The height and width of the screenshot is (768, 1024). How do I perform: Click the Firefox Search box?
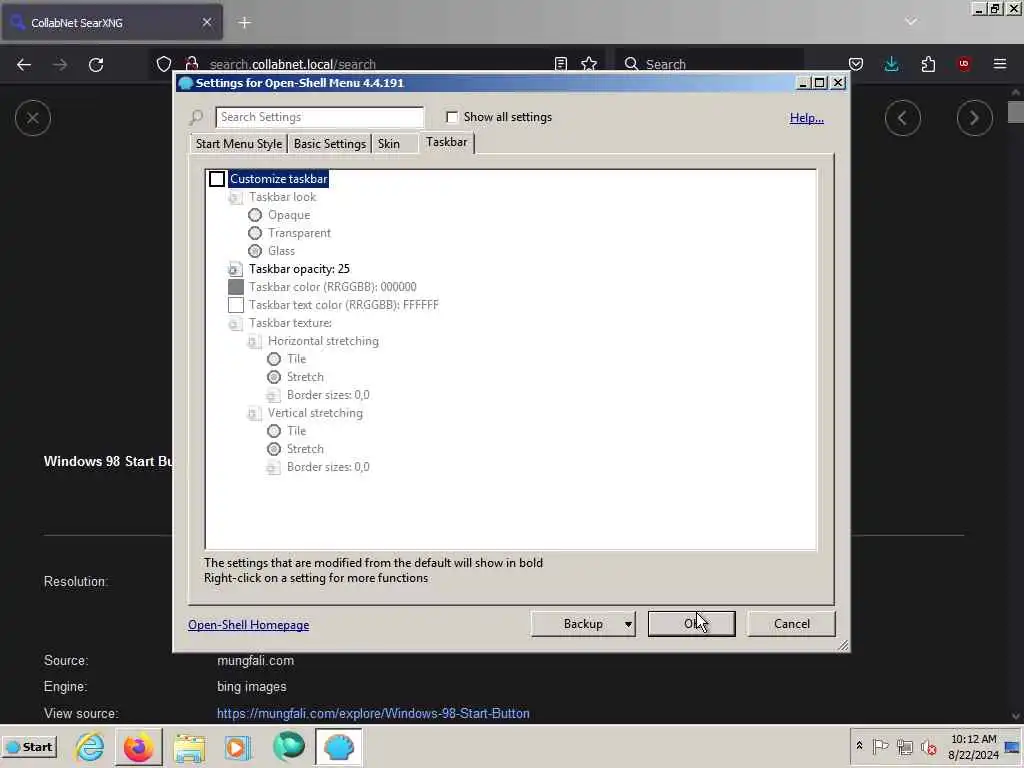(709, 64)
